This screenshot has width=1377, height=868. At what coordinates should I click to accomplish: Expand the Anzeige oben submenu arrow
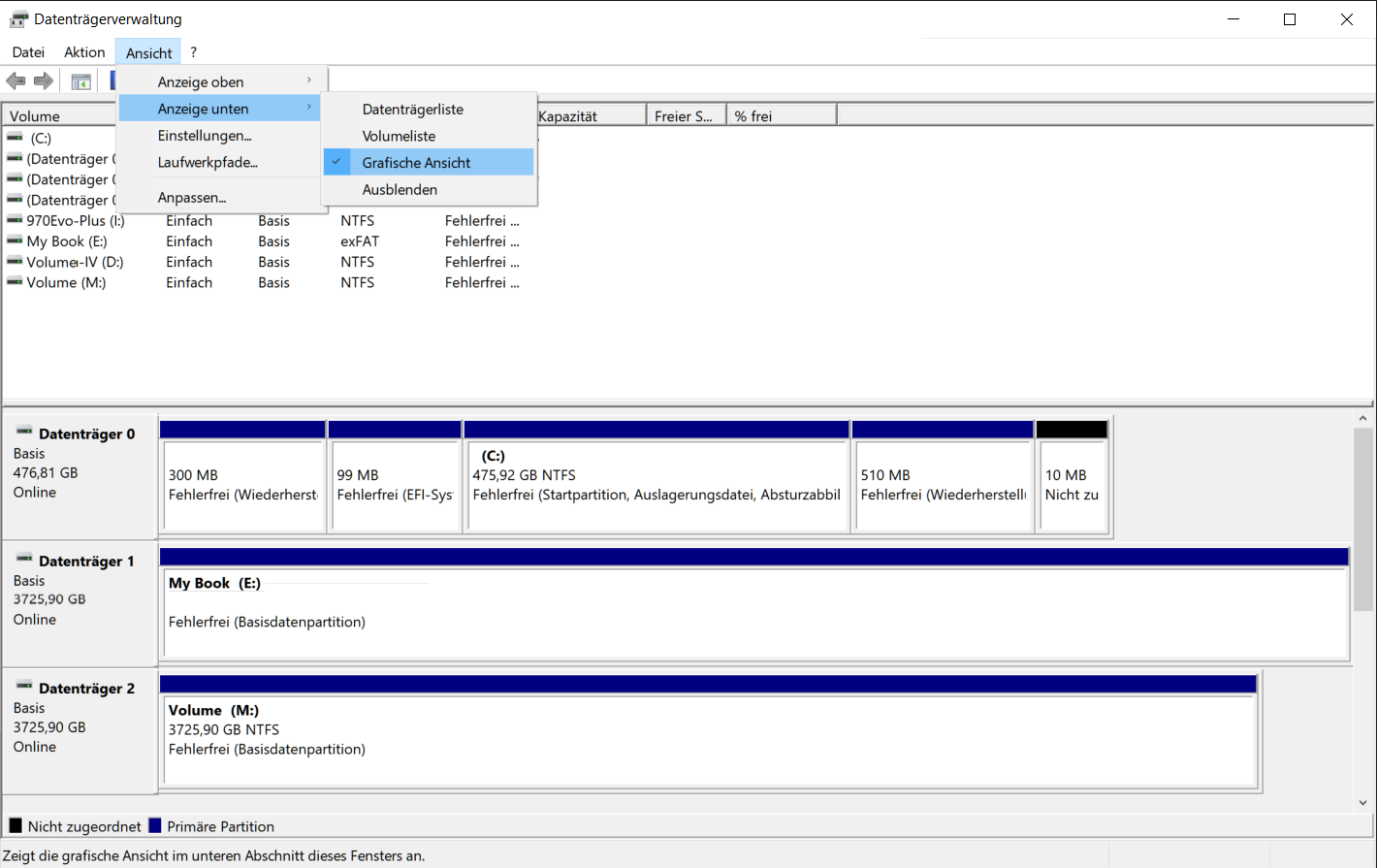click(309, 80)
